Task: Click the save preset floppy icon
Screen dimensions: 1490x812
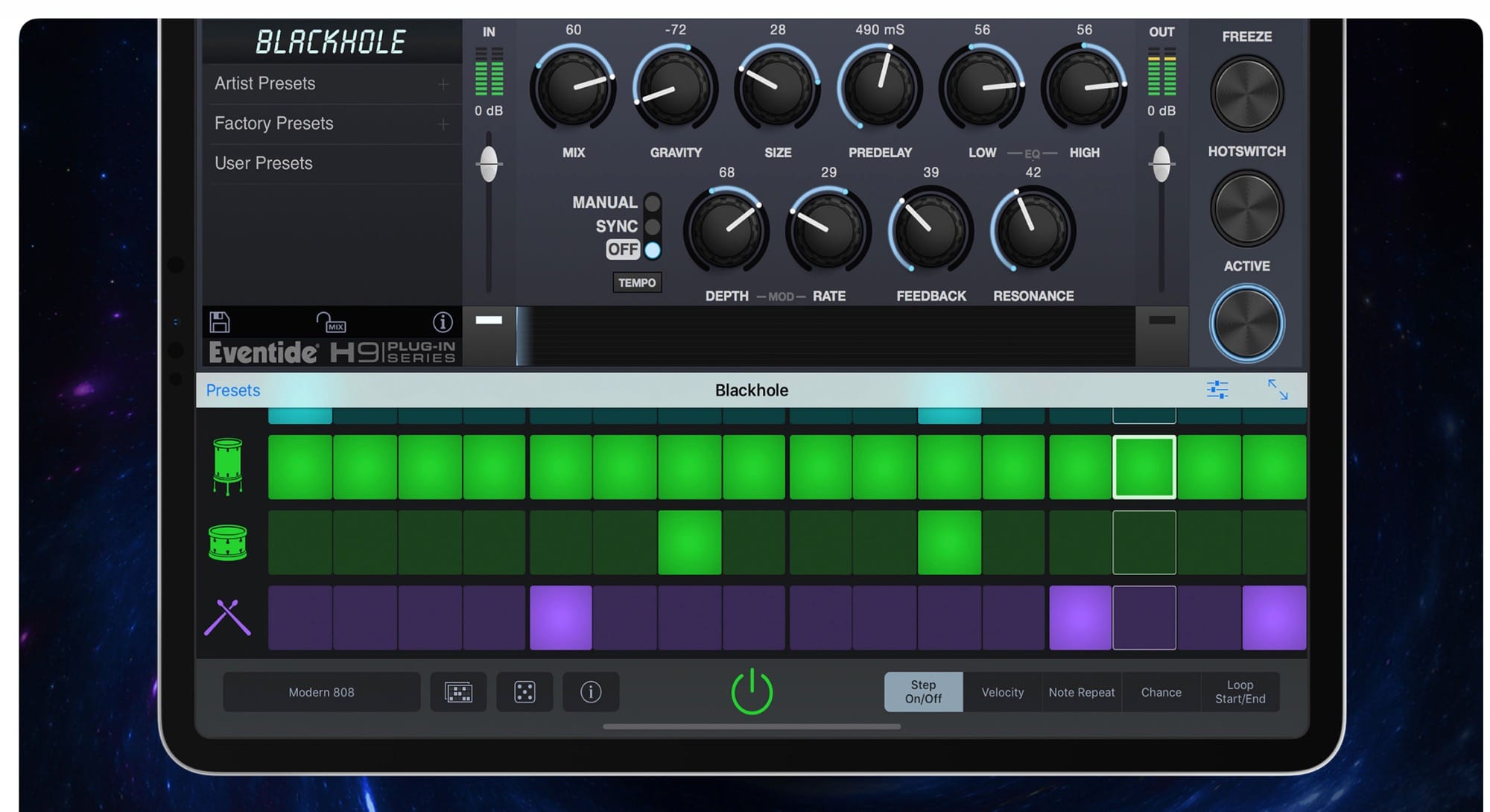Action: [219, 322]
